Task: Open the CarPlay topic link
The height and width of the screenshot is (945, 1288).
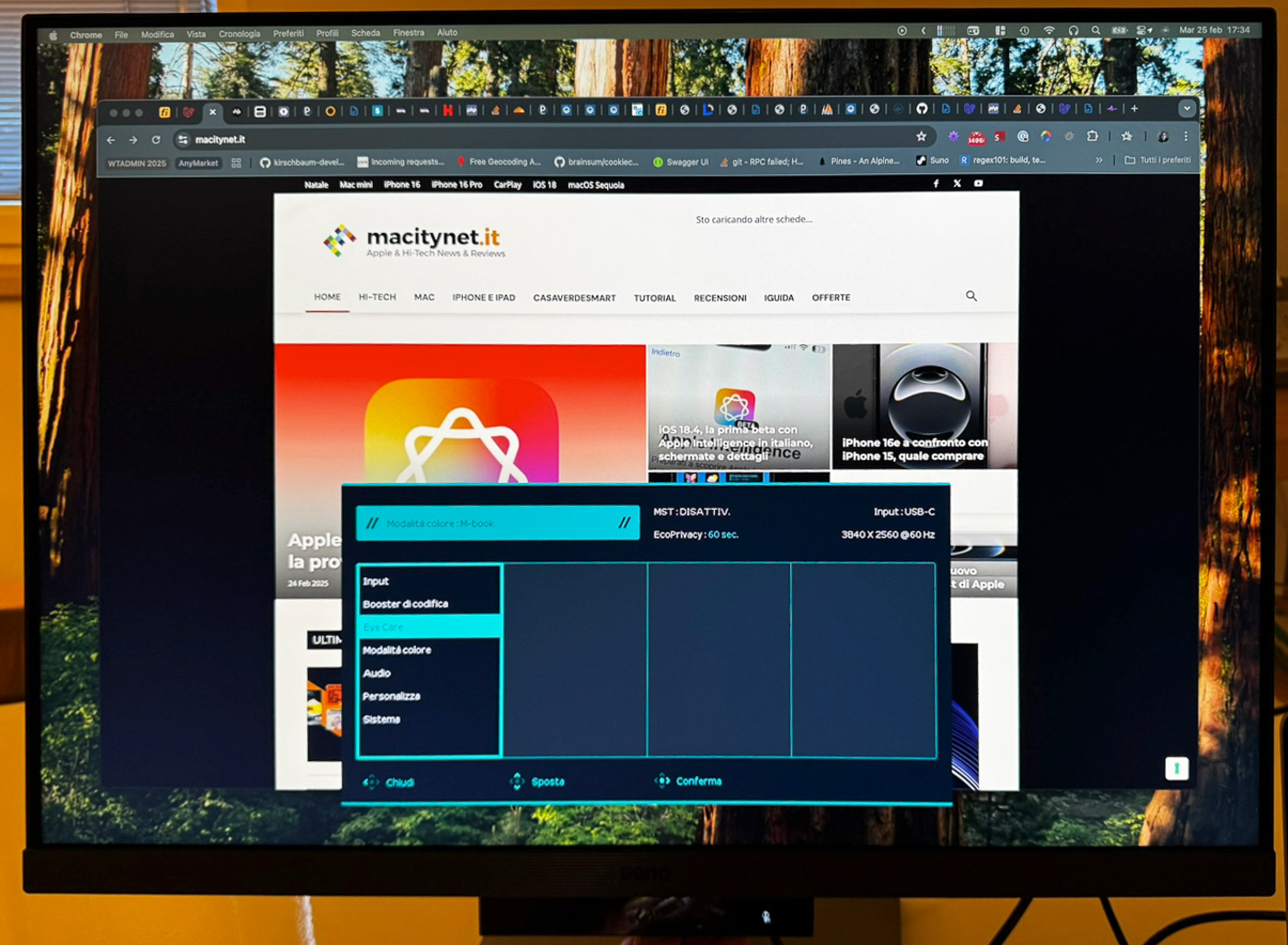Action: pos(508,185)
